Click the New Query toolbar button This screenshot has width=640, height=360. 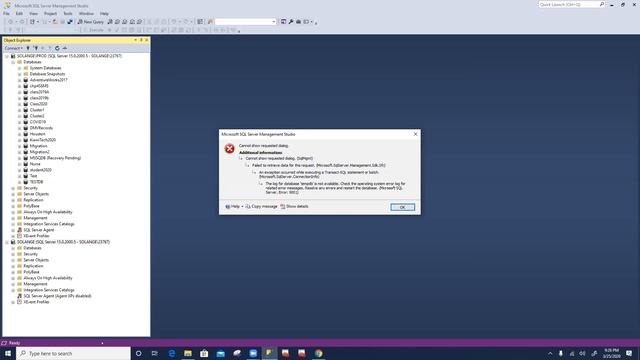[90, 22]
